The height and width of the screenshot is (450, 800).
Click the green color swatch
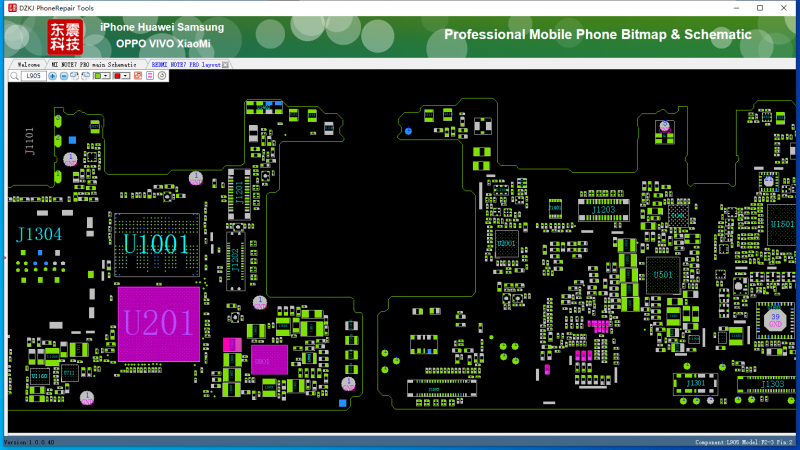tap(98, 76)
